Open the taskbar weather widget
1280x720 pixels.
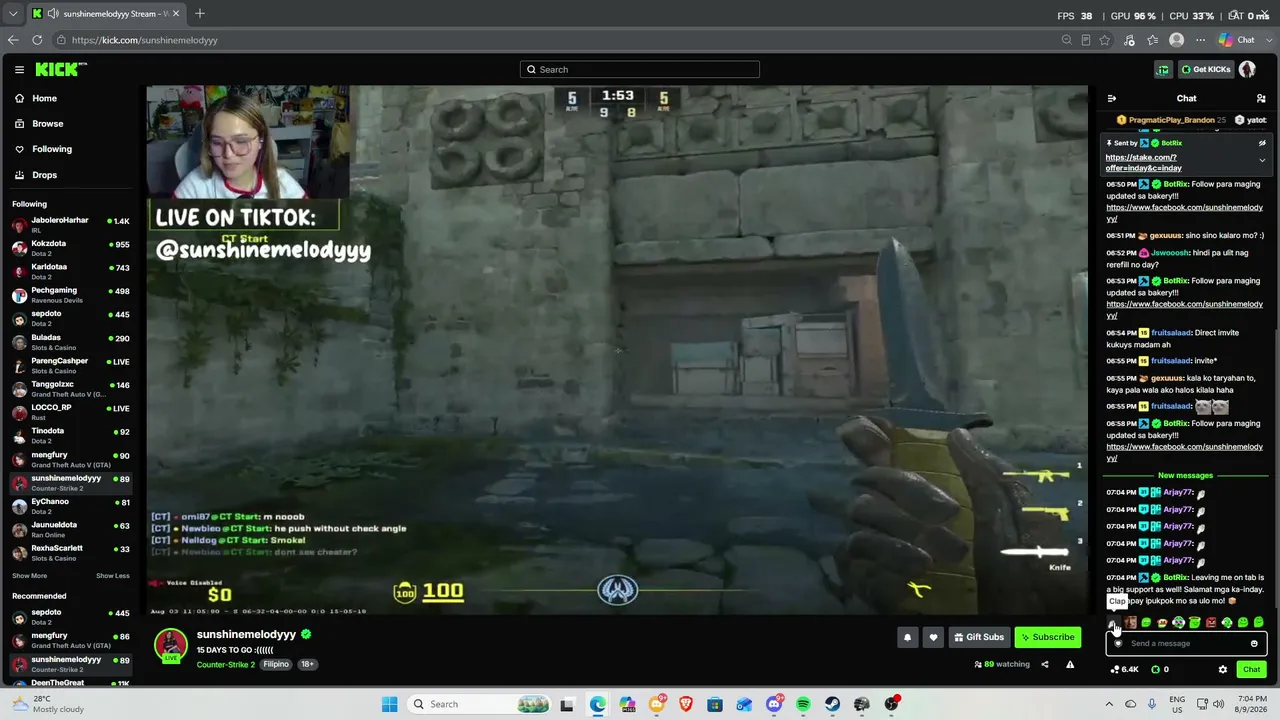coord(48,704)
